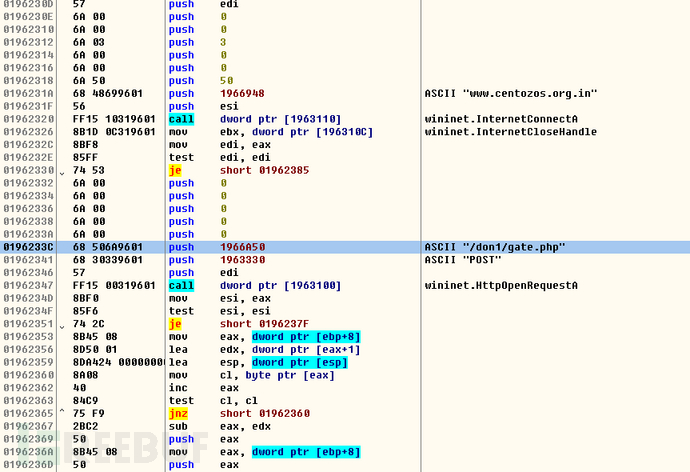Click operand "short 0196237F"
Screen dimensions: 690x472
click(264, 324)
